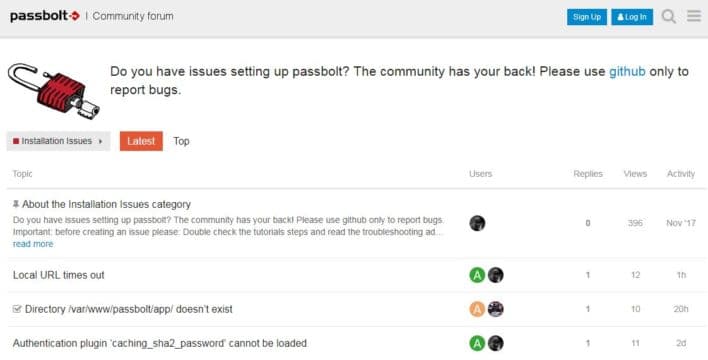Click green A avatar on Authentication plugin topic
The height and width of the screenshot is (360, 708).
477,343
